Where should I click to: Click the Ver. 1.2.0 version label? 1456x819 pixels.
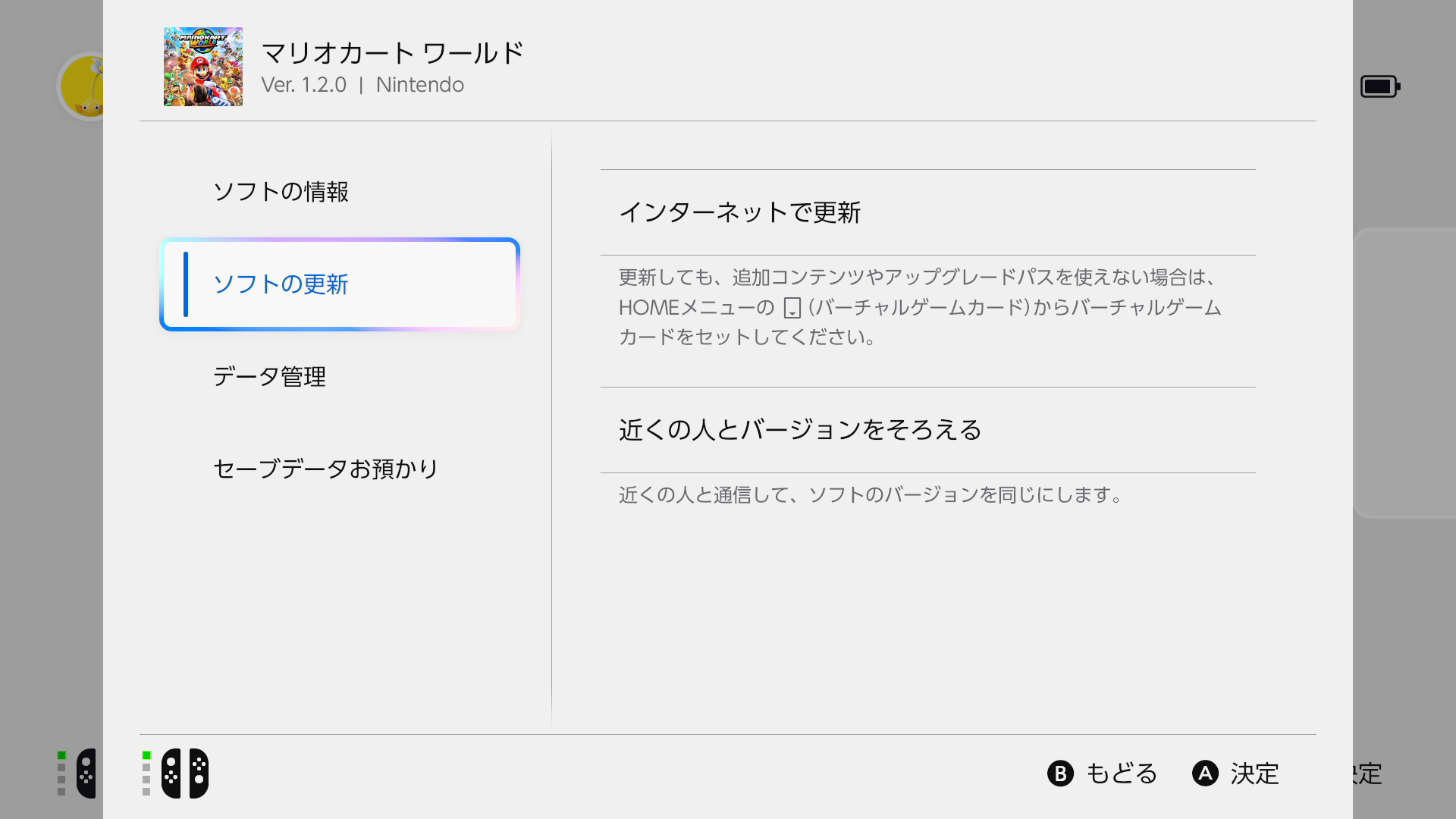click(303, 85)
